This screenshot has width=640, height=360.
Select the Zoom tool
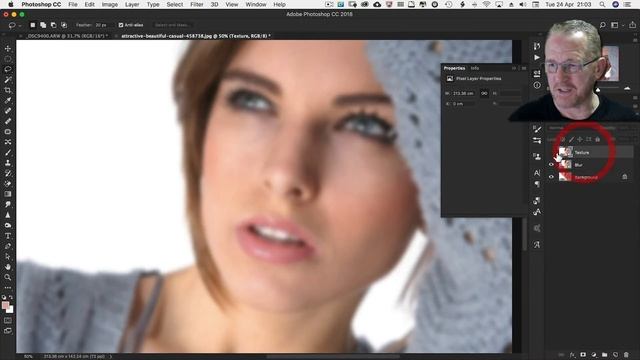8,277
